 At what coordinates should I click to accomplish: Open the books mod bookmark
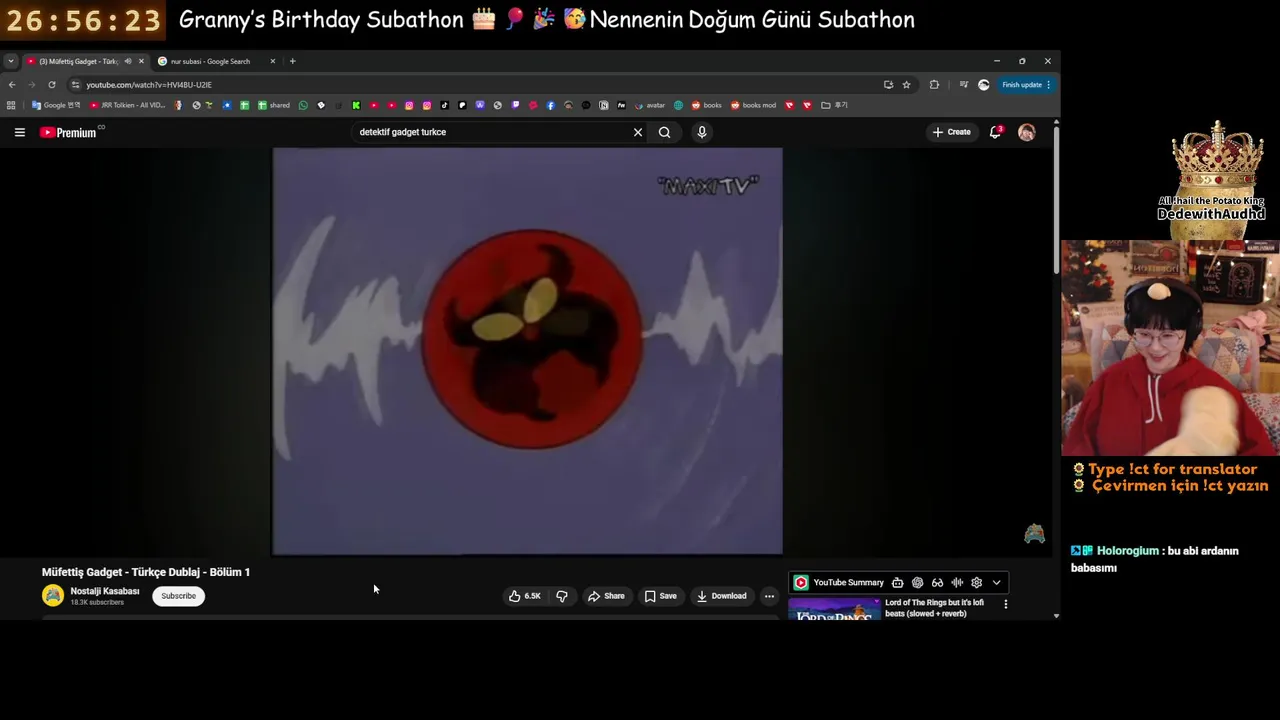point(753,105)
